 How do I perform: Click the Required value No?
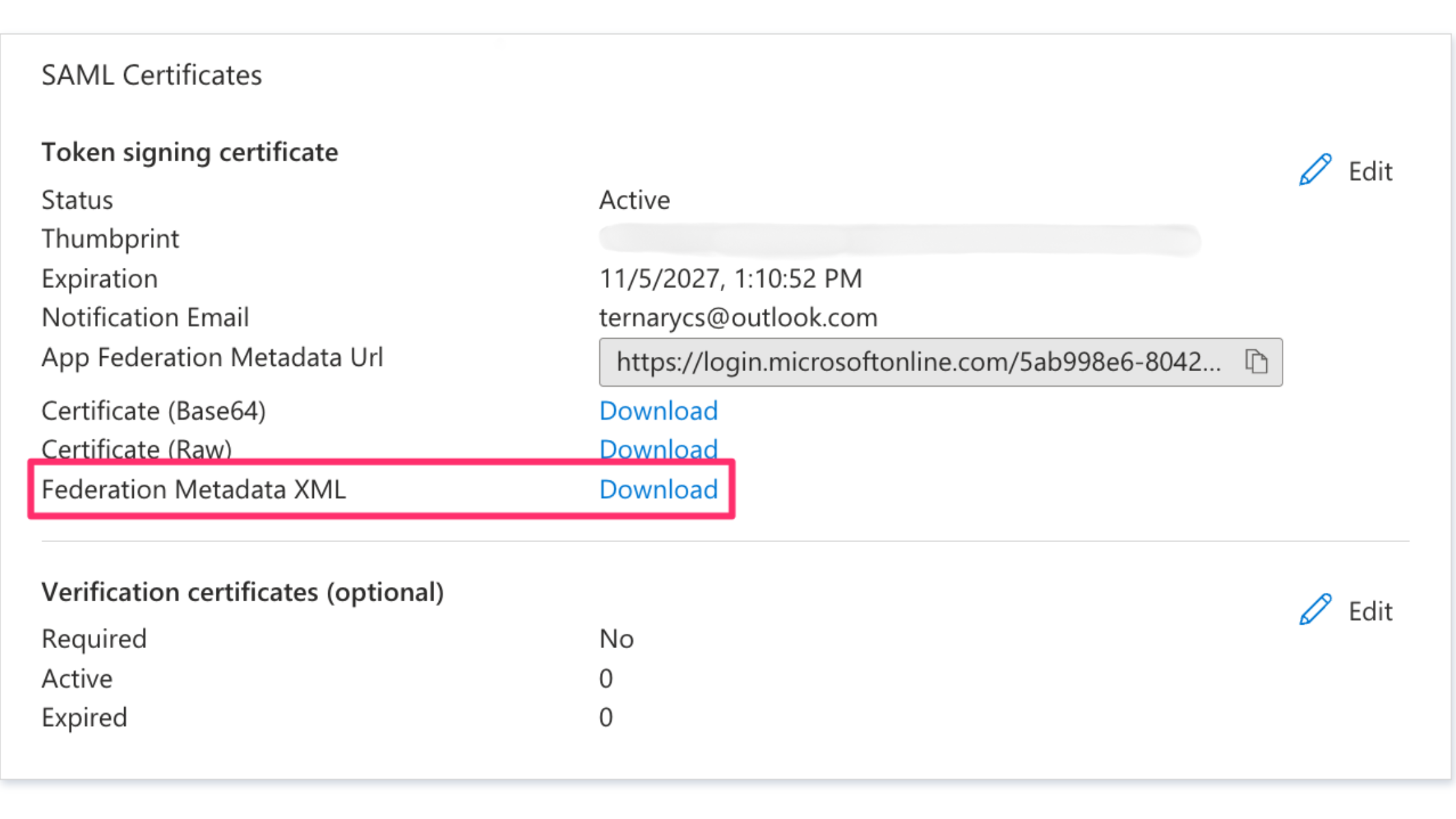click(x=616, y=639)
